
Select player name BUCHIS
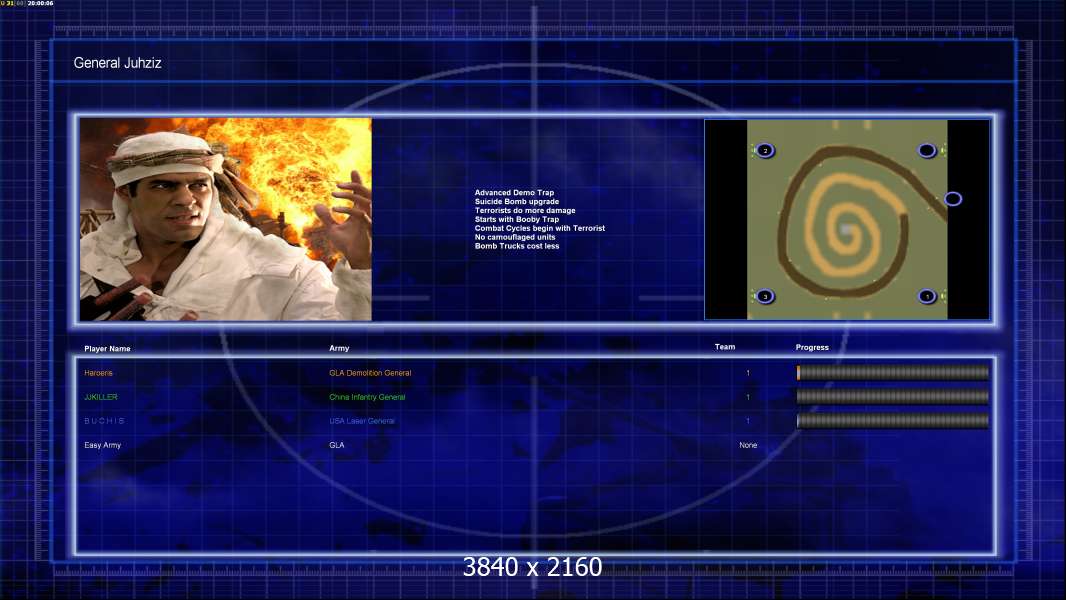click(x=105, y=421)
